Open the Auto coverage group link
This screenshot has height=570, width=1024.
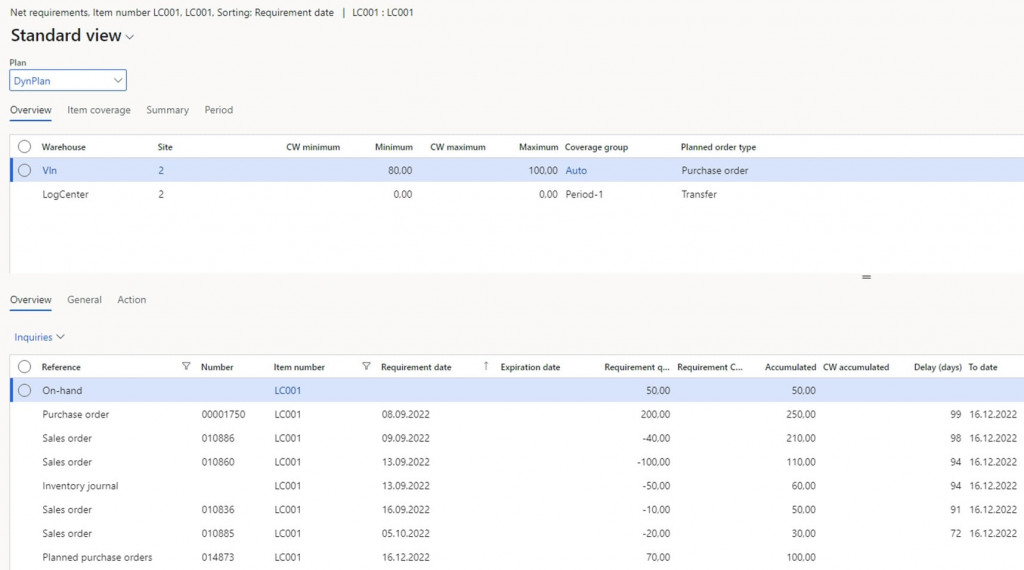click(576, 171)
